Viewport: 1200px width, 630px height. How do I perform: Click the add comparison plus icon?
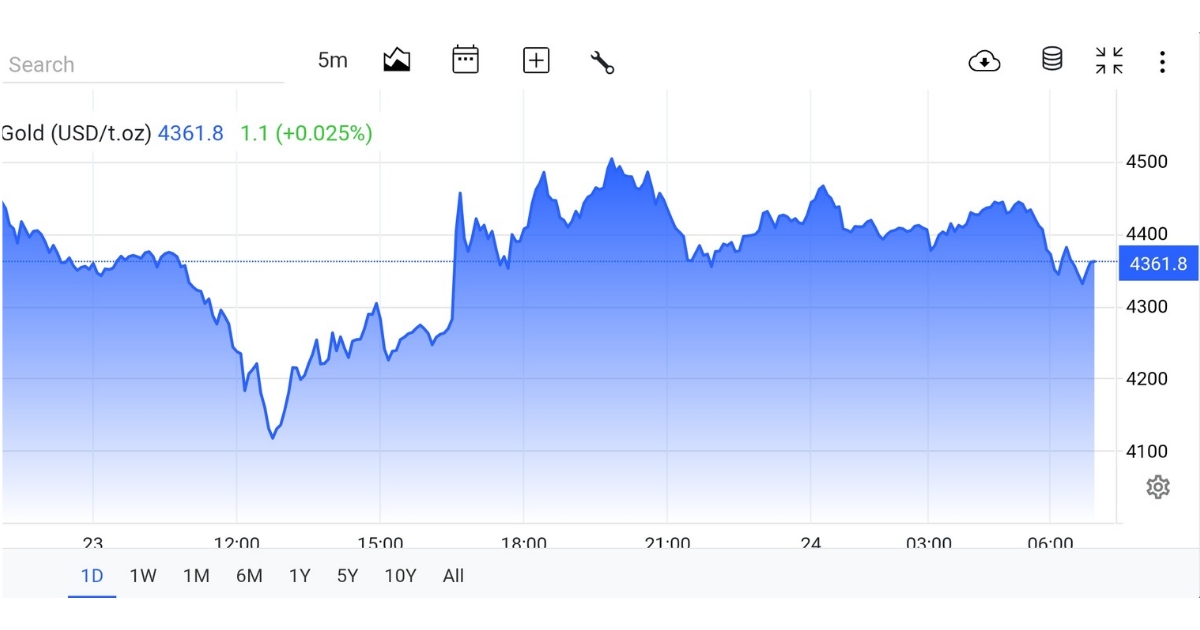[536, 61]
